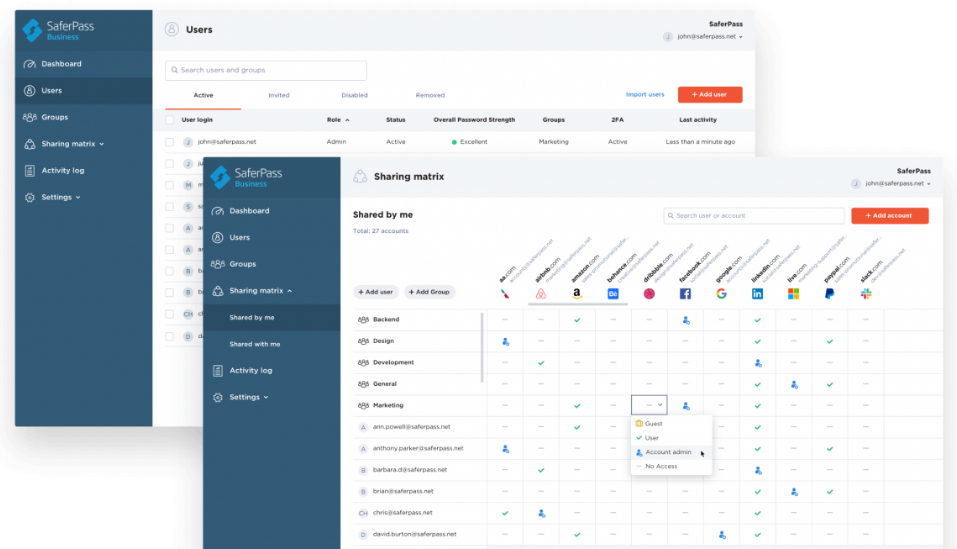Click the Add user pill in Sharing matrix

coord(375,292)
